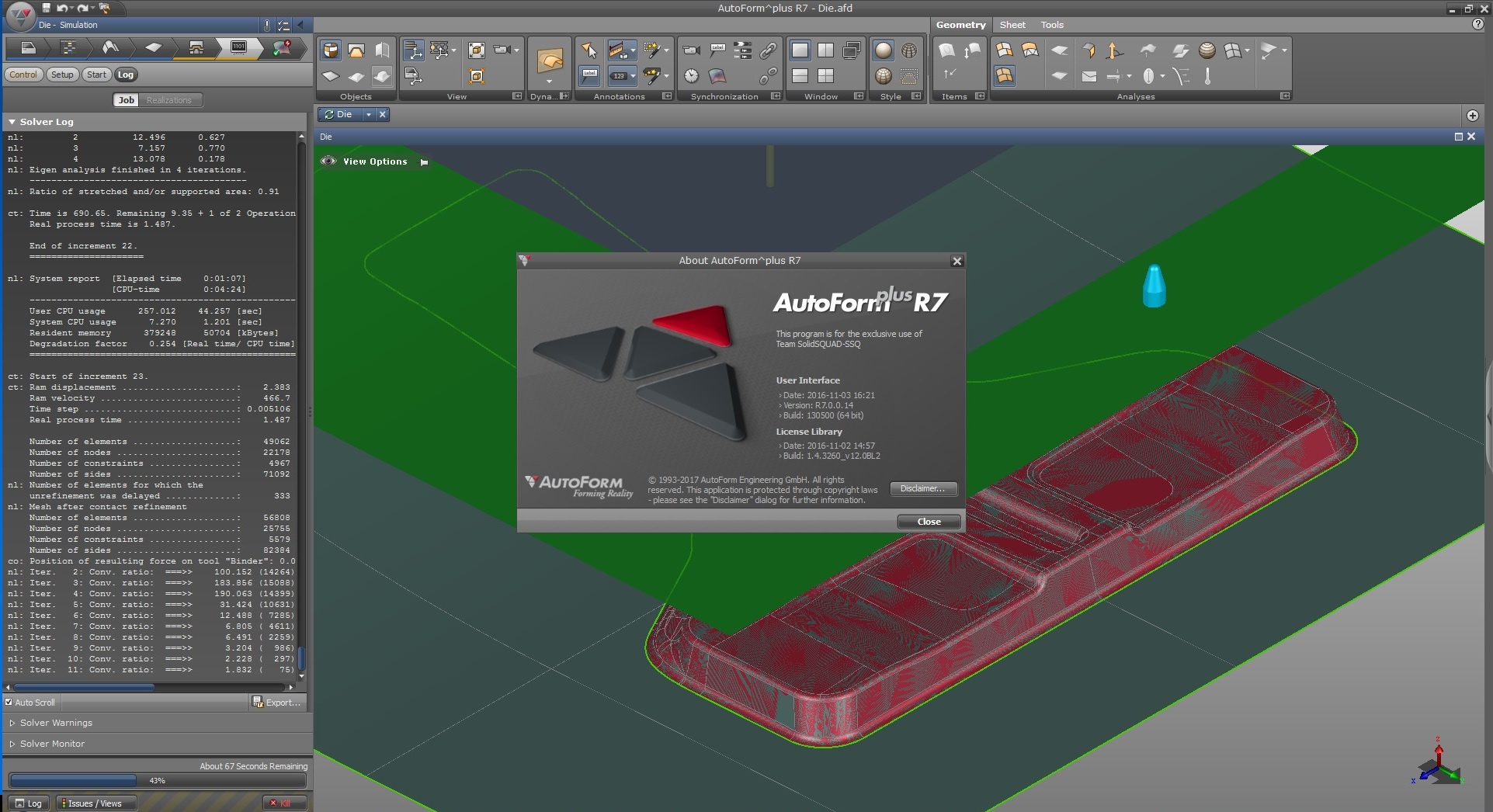Toggle the checklist icon in Die header
Screen dimensions: 1493x812
point(283,25)
